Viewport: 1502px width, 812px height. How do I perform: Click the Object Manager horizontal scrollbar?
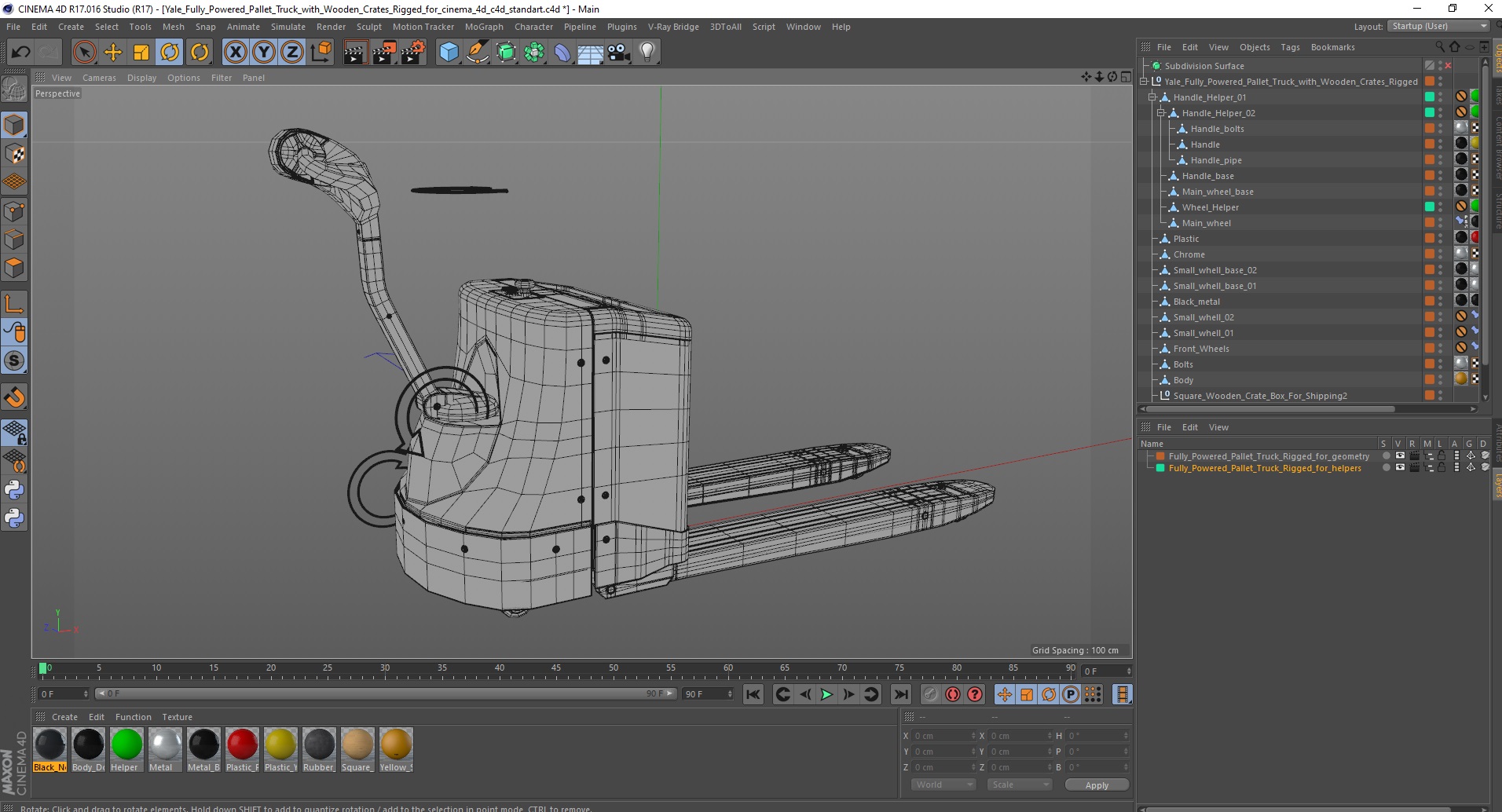[x=1270, y=409]
